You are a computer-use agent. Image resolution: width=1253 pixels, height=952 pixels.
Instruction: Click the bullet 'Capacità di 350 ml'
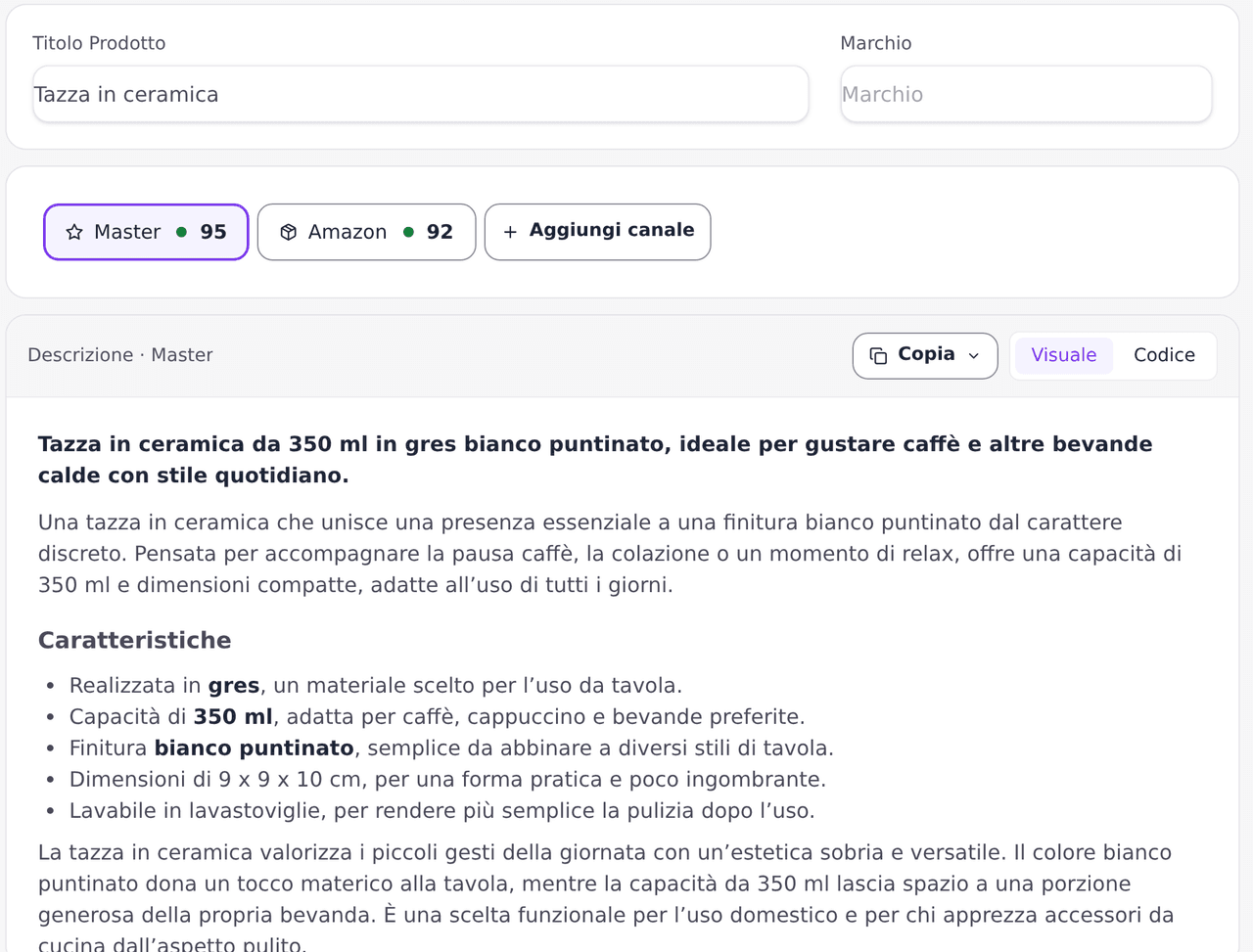(x=437, y=716)
